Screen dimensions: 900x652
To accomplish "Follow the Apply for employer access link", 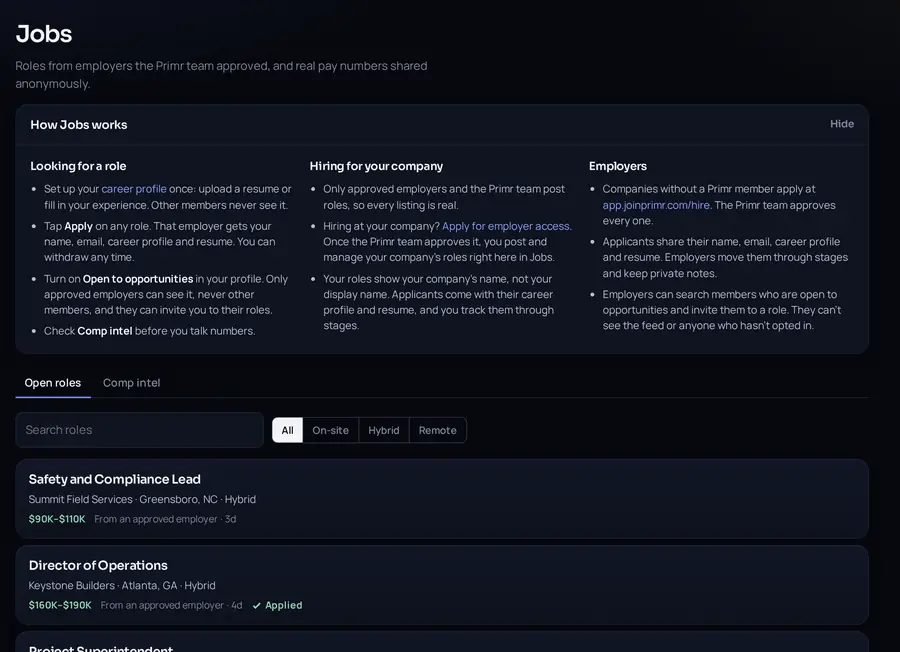I will pyautogui.click(x=506, y=226).
